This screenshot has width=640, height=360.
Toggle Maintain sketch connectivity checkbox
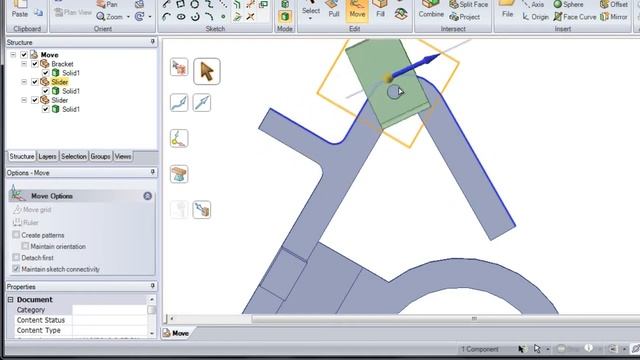tap(16, 269)
